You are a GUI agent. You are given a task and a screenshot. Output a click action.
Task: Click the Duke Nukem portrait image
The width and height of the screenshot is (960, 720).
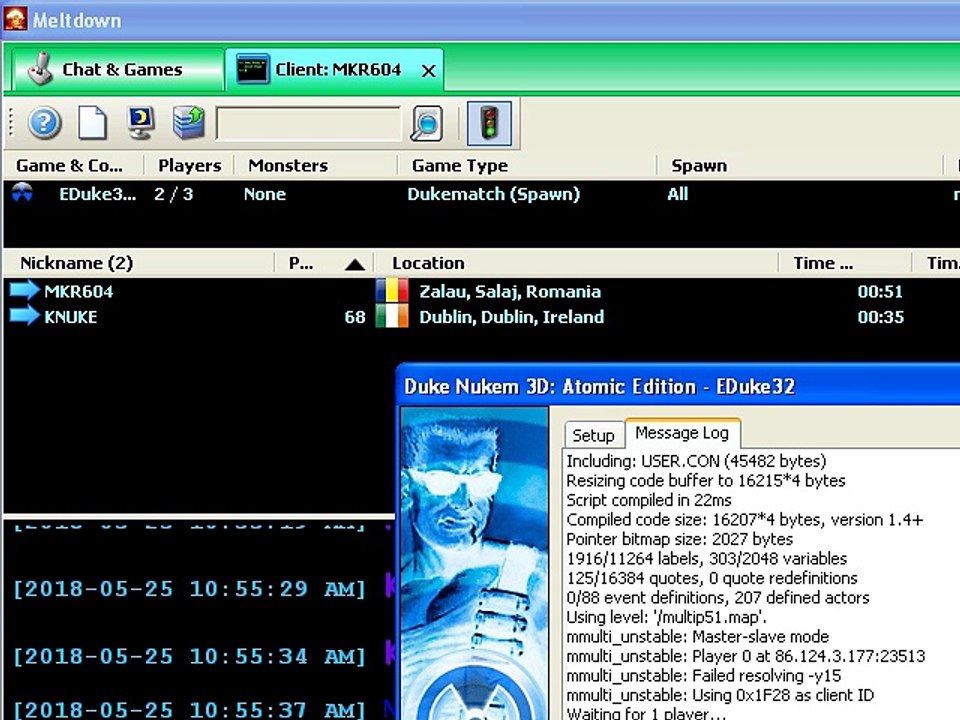click(x=474, y=563)
